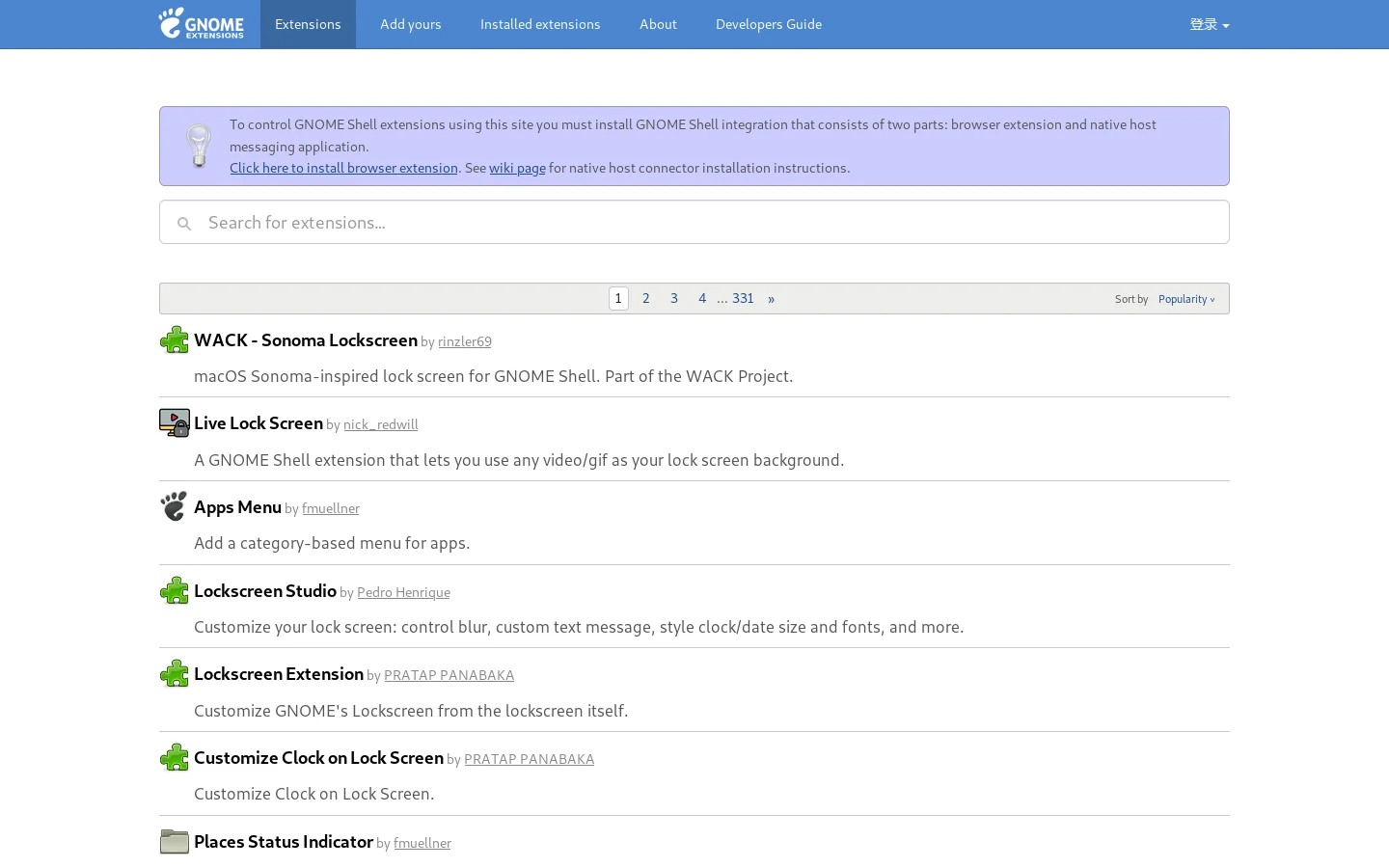Go to Installed extensions tab
Screen dimensions: 1389x868
point(540,24)
